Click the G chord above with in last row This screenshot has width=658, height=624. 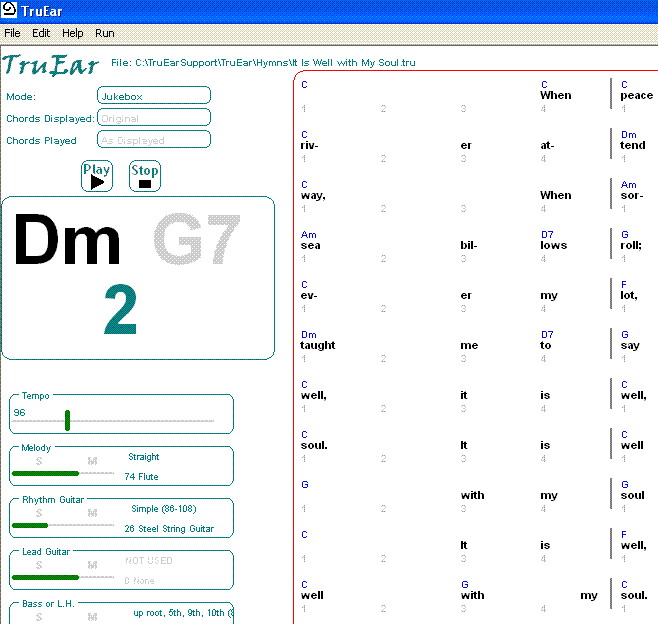coord(465,585)
